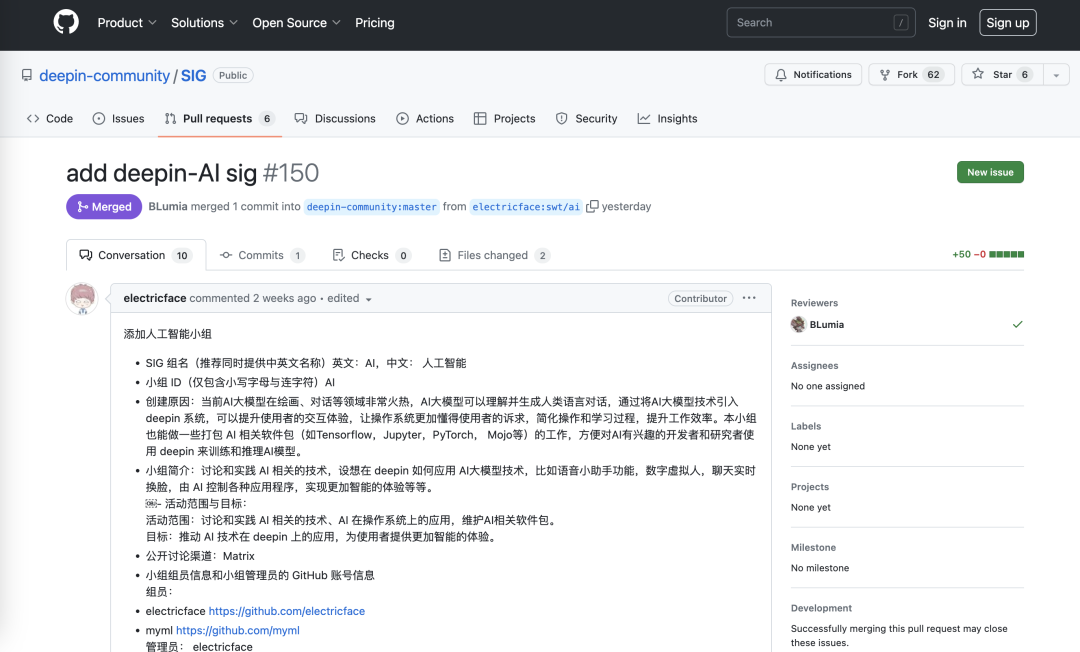This screenshot has height=652, width=1080.
Task: Click the repository icon beside deepin-community
Action: click(27, 75)
